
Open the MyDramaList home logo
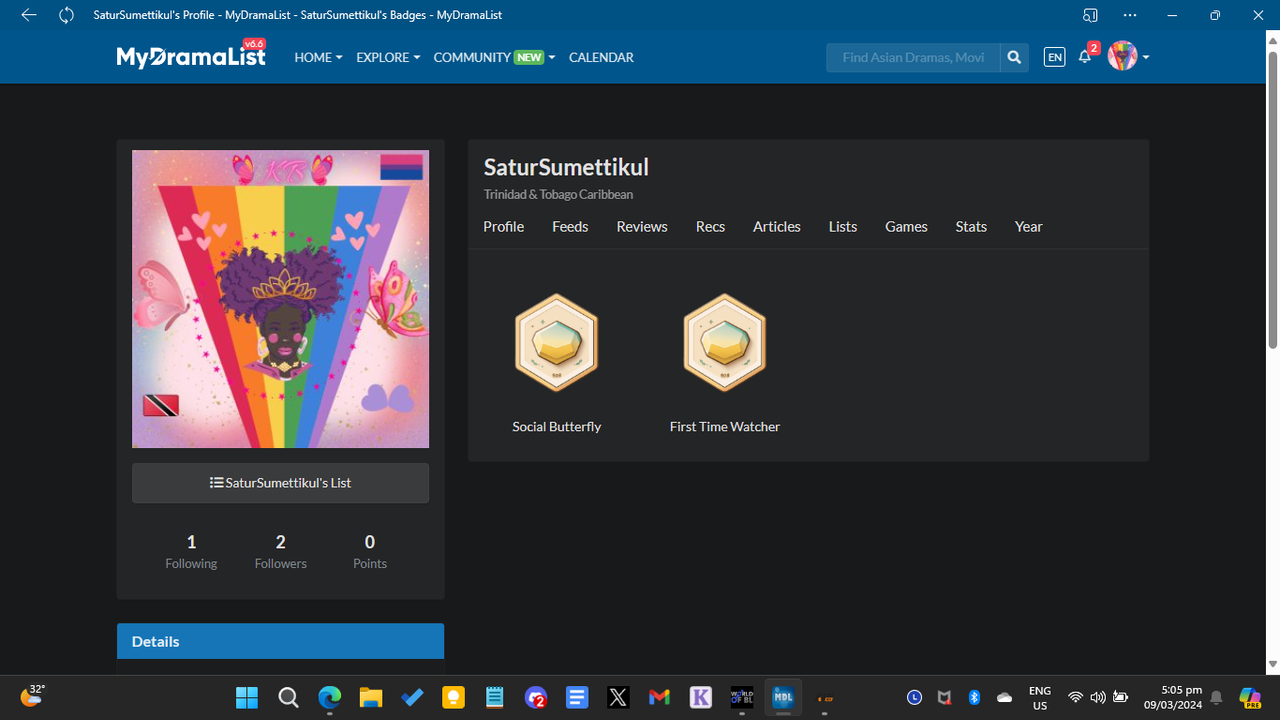pyautogui.click(x=190, y=55)
